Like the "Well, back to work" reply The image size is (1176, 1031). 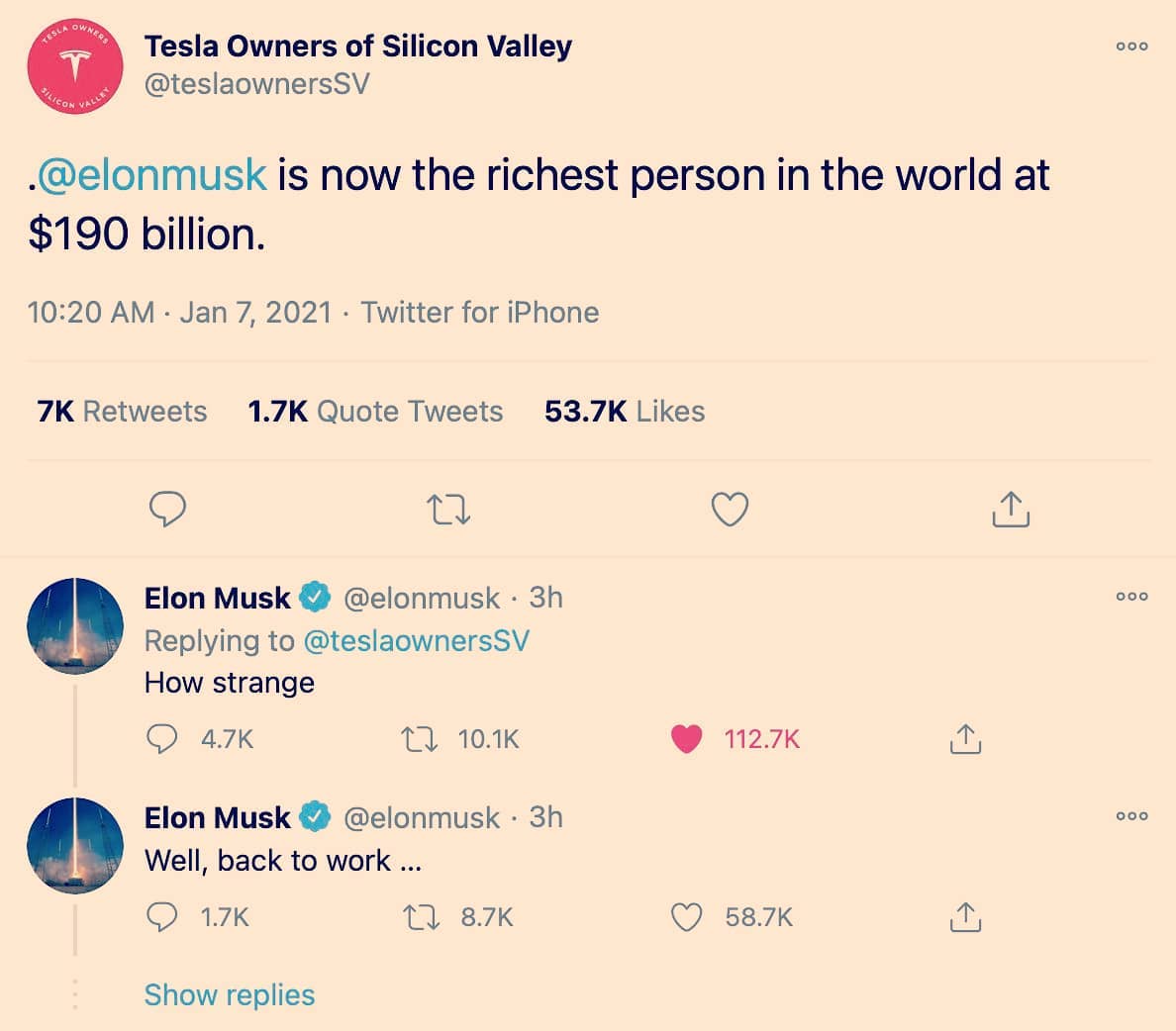pos(686,917)
